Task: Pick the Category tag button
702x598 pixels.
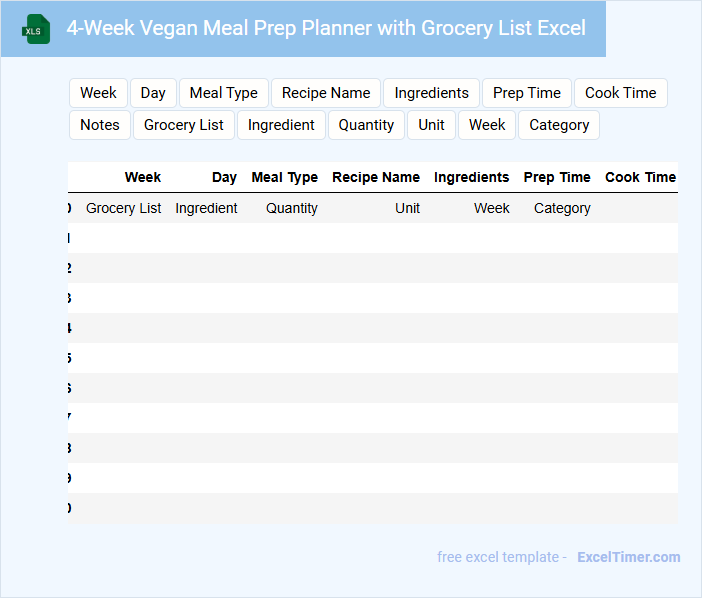Action: tap(559, 125)
